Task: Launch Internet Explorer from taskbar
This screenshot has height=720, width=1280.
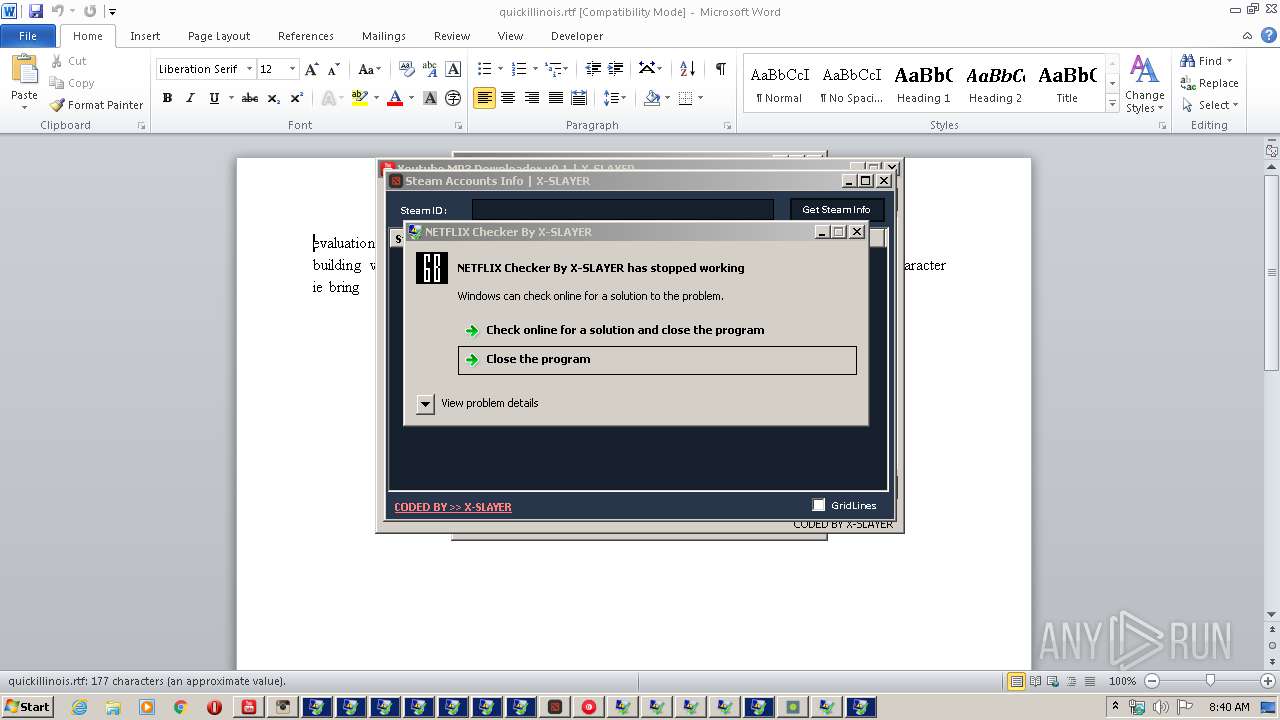Action: [x=79, y=707]
